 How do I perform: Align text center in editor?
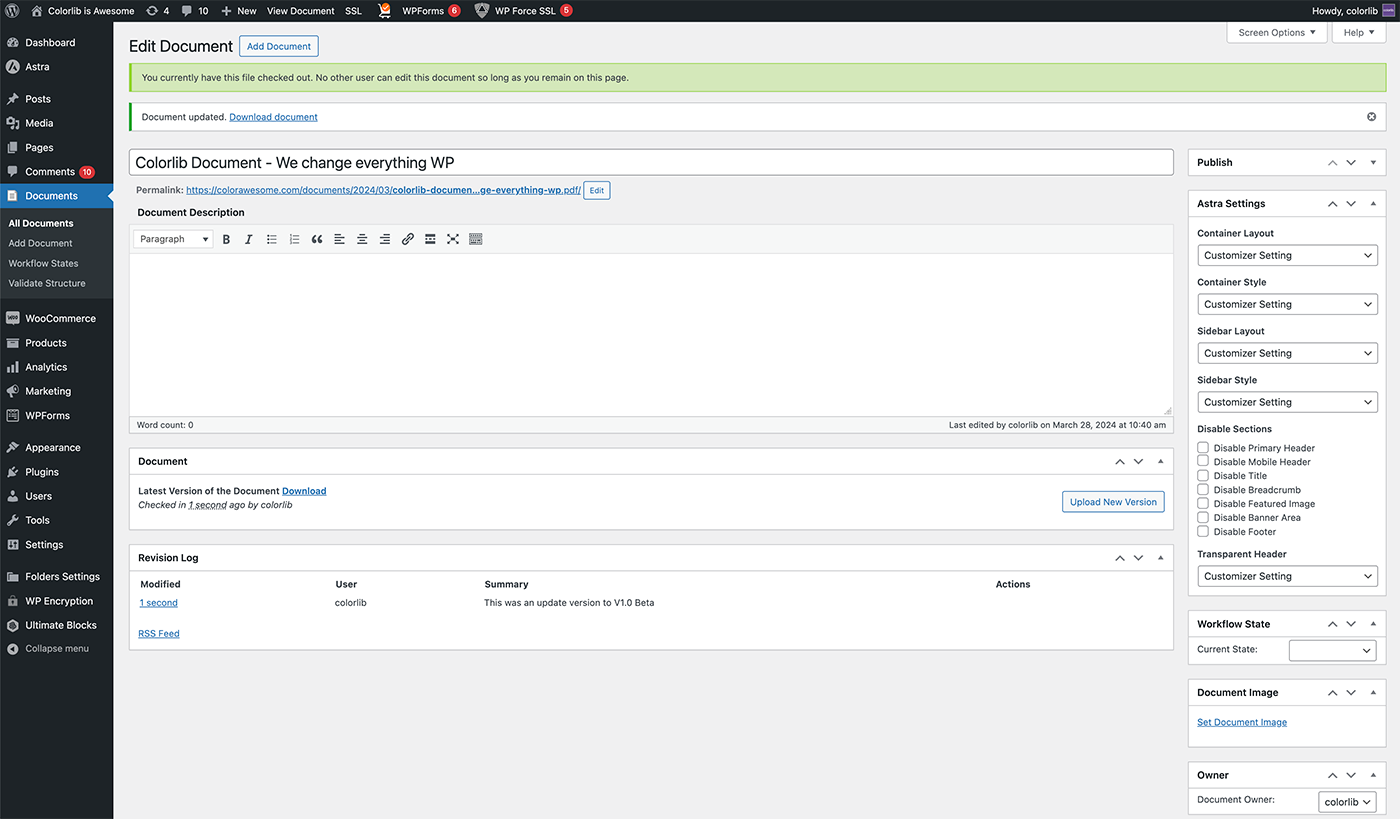point(362,239)
